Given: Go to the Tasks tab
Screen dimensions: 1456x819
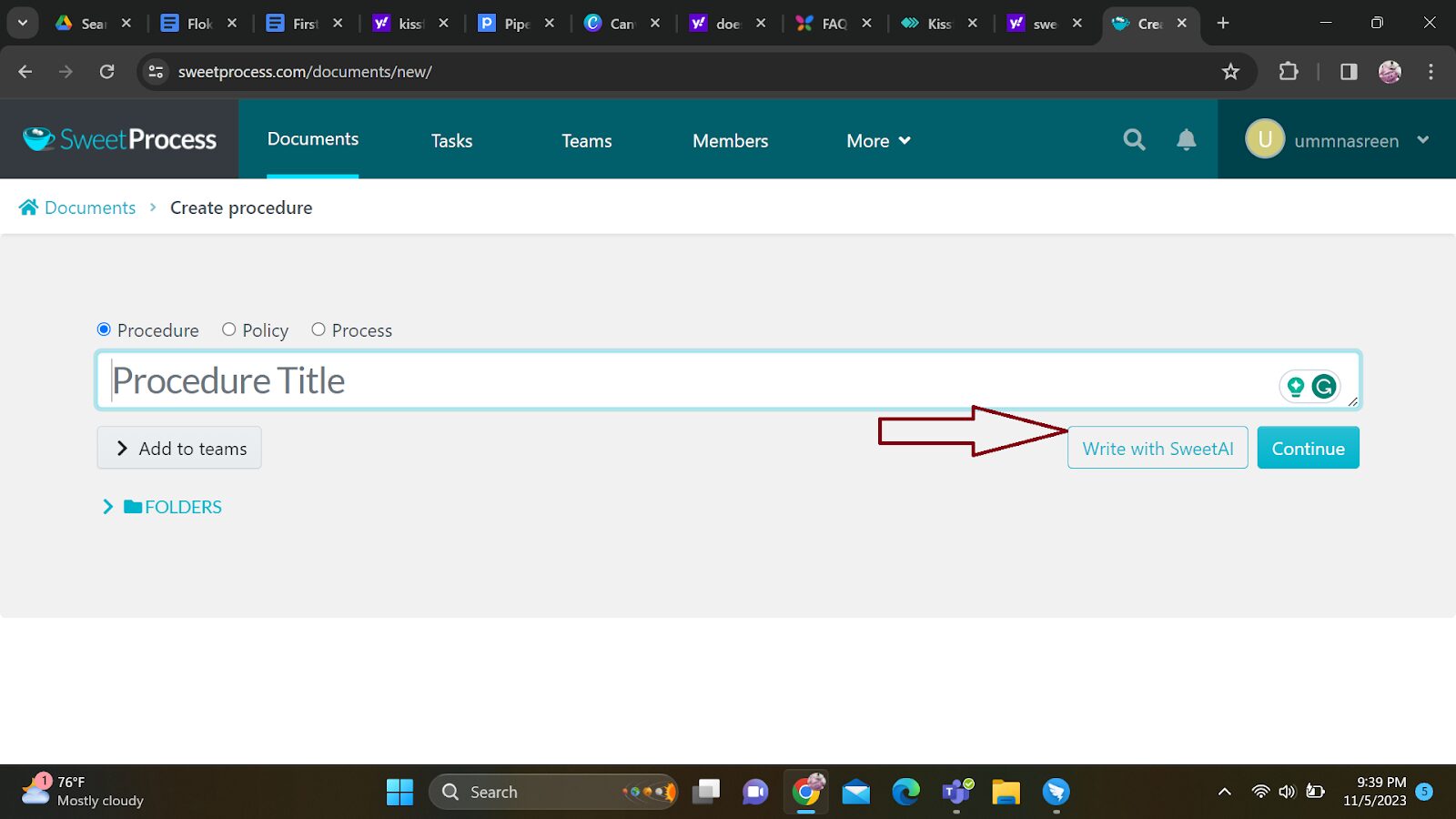Looking at the screenshot, I should (x=451, y=141).
